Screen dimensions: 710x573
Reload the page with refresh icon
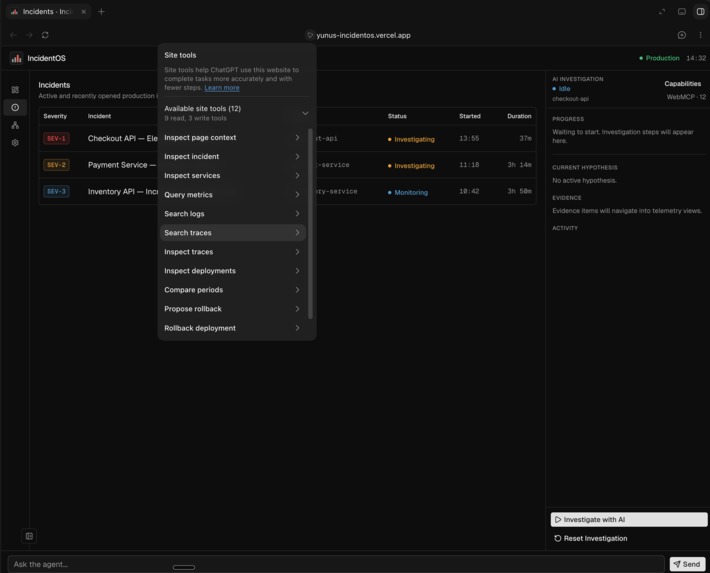[x=45, y=35]
